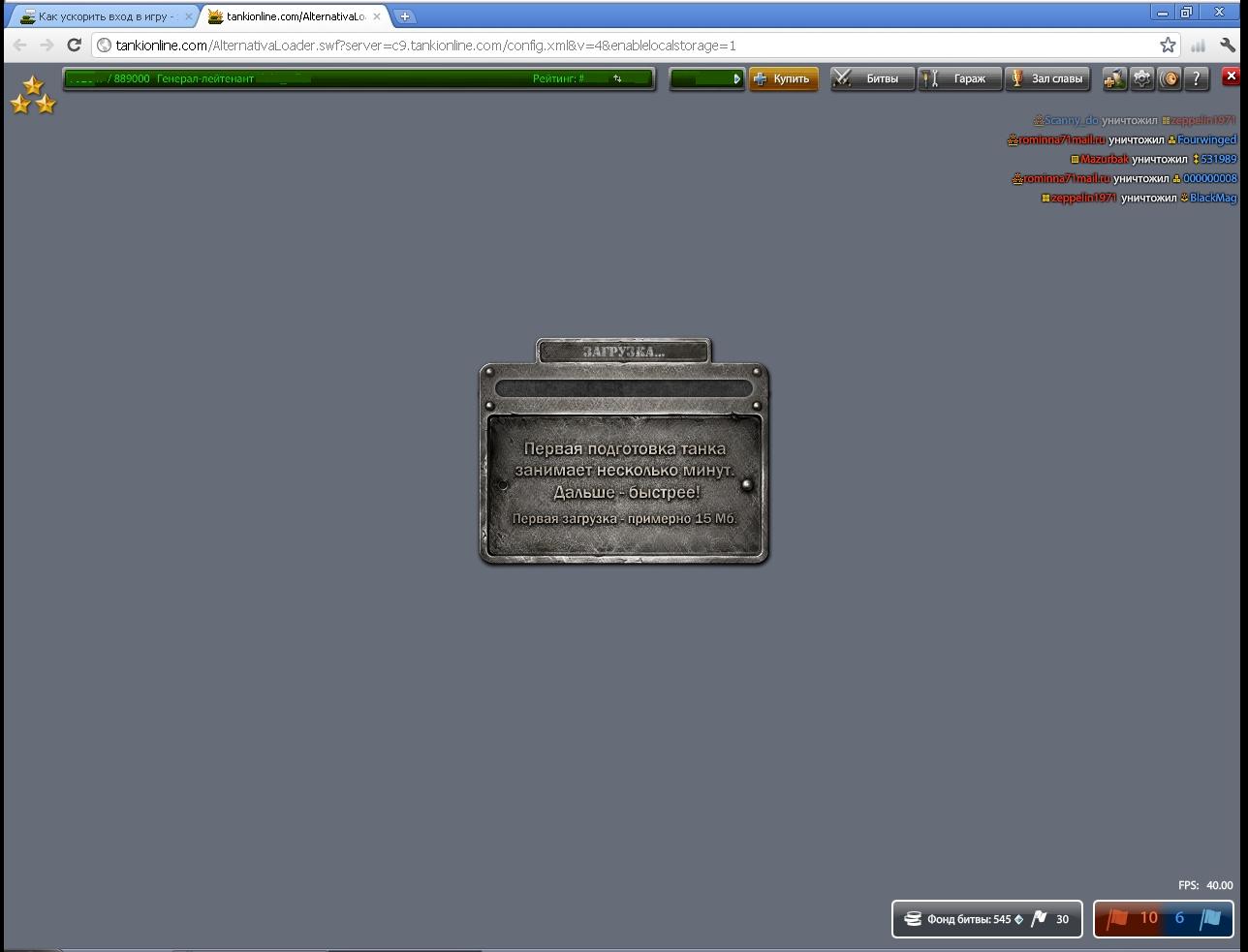Close the Как ускорить вход tab
1248x952 pixels.
[x=189, y=16]
